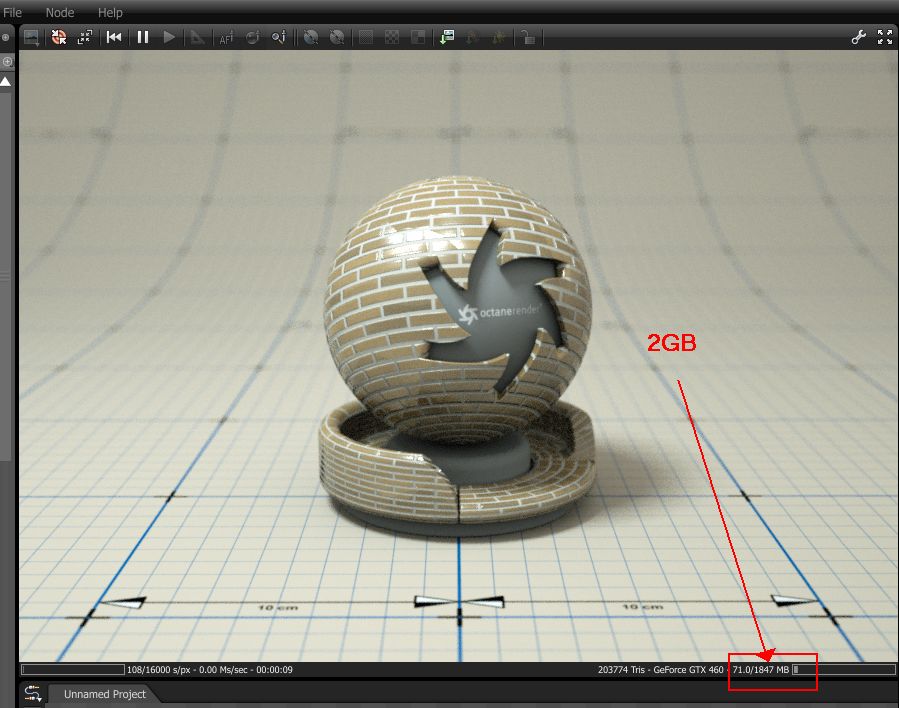This screenshot has height=708, width=899.
Task: Open the Help menu
Action: (110, 12)
